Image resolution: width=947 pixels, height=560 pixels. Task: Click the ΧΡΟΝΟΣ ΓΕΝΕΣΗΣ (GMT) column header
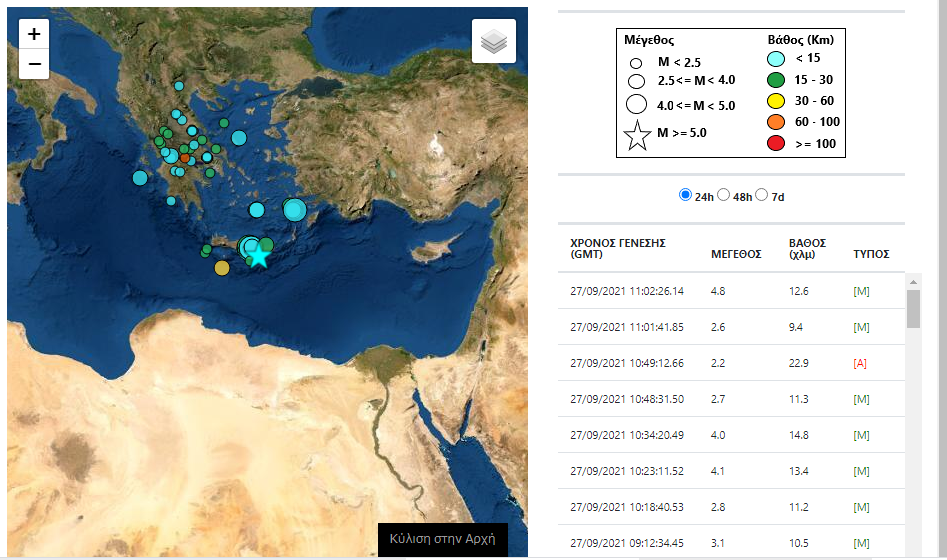point(617,248)
